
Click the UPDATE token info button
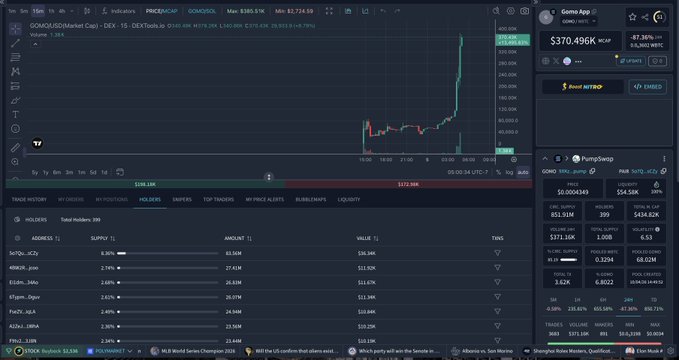[x=631, y=61]
